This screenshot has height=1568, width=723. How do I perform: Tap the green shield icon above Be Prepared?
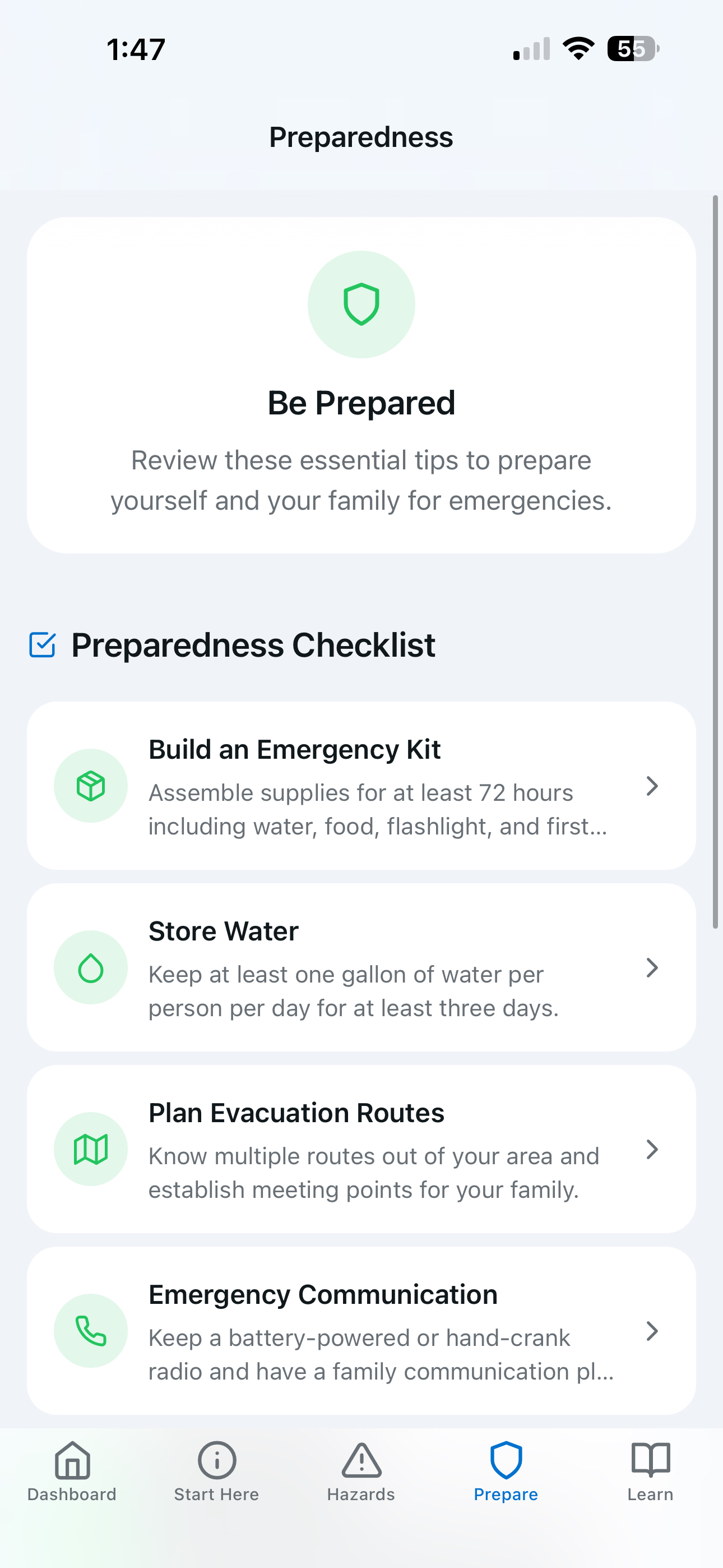click(x=361, y=304)
